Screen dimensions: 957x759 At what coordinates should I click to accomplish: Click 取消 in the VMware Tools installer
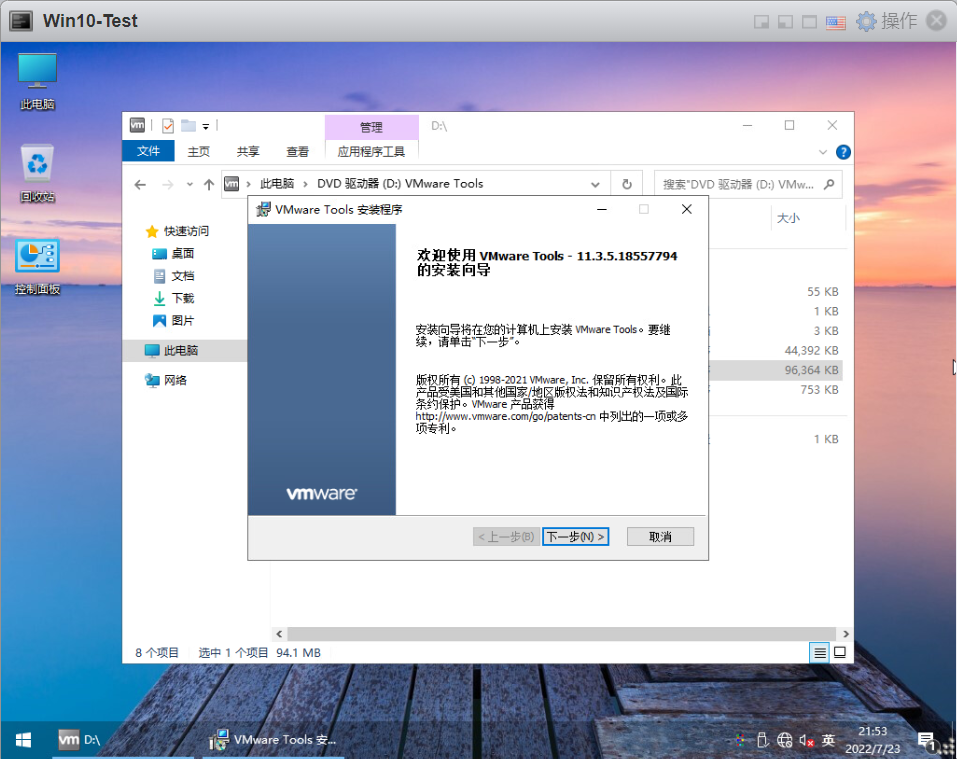click(x=660, y=536)
